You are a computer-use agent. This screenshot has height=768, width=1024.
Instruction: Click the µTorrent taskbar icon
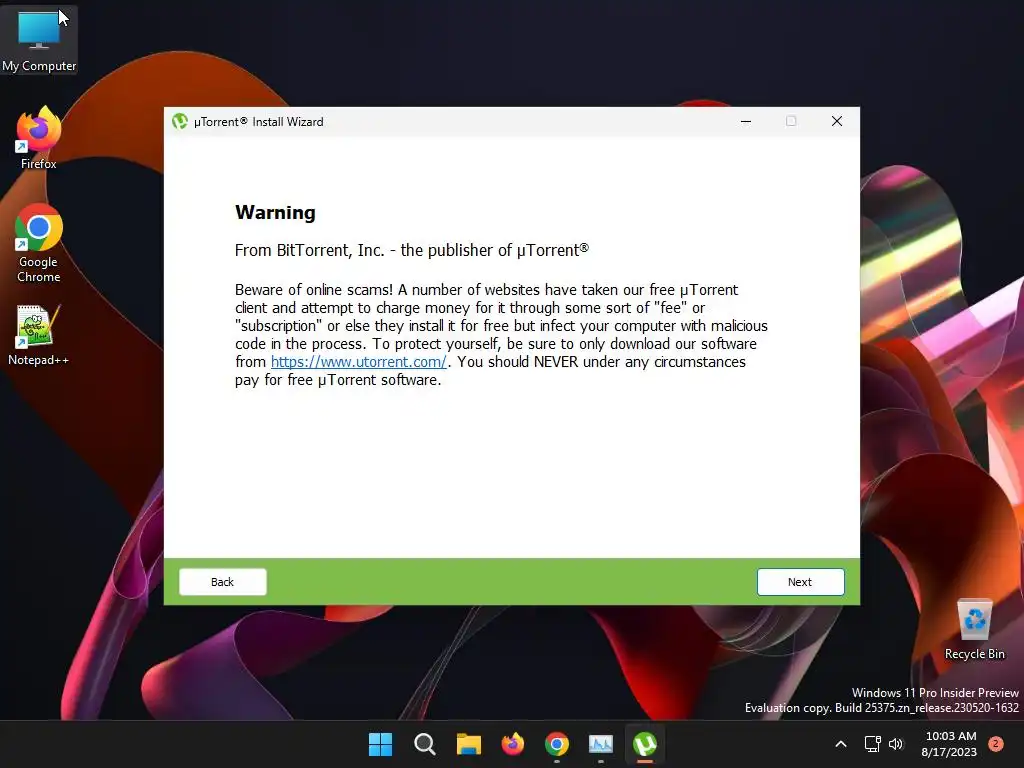pyautogui.click(x=645, y=744)
